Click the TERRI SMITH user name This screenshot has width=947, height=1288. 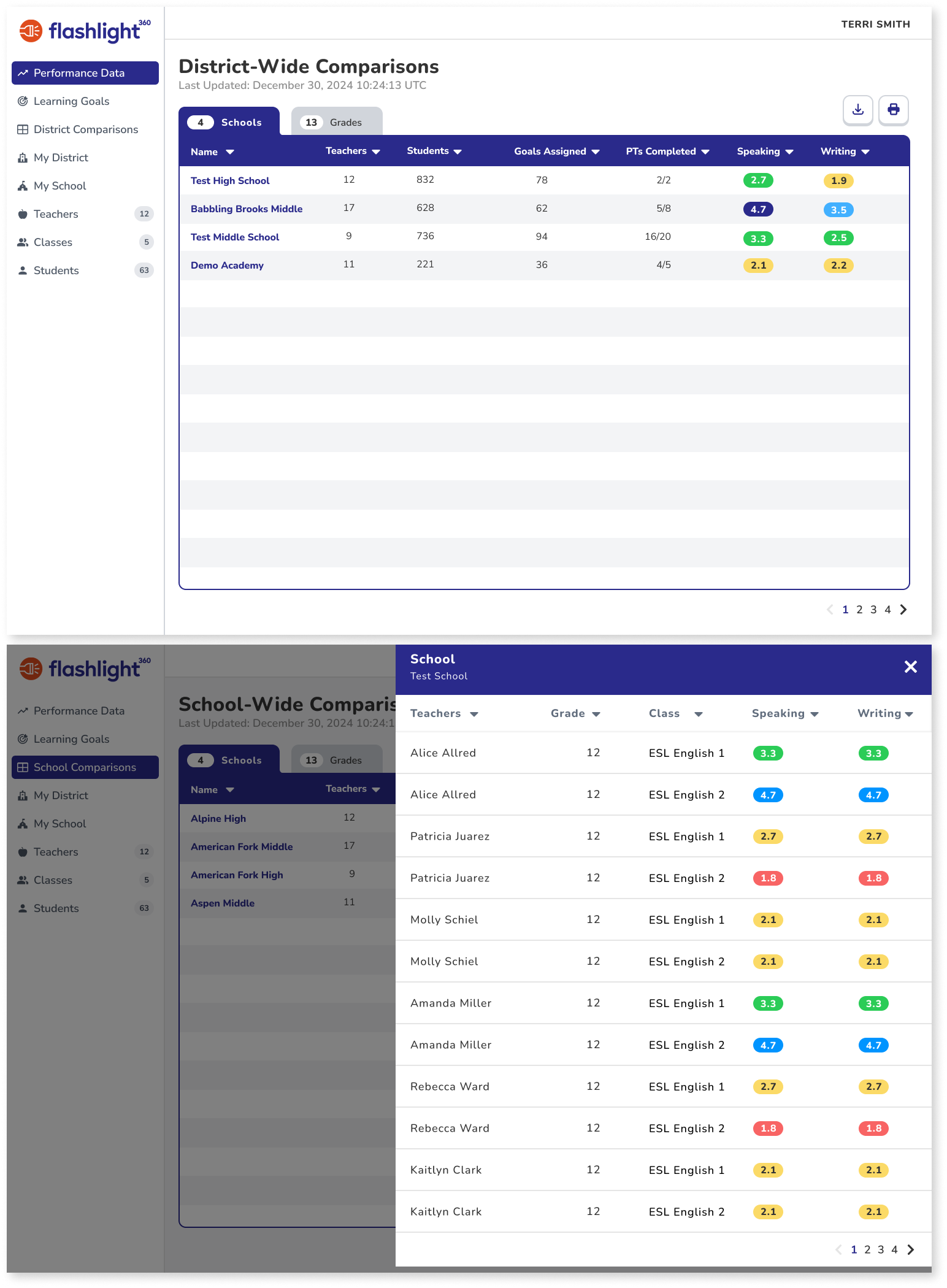[875, 25]
